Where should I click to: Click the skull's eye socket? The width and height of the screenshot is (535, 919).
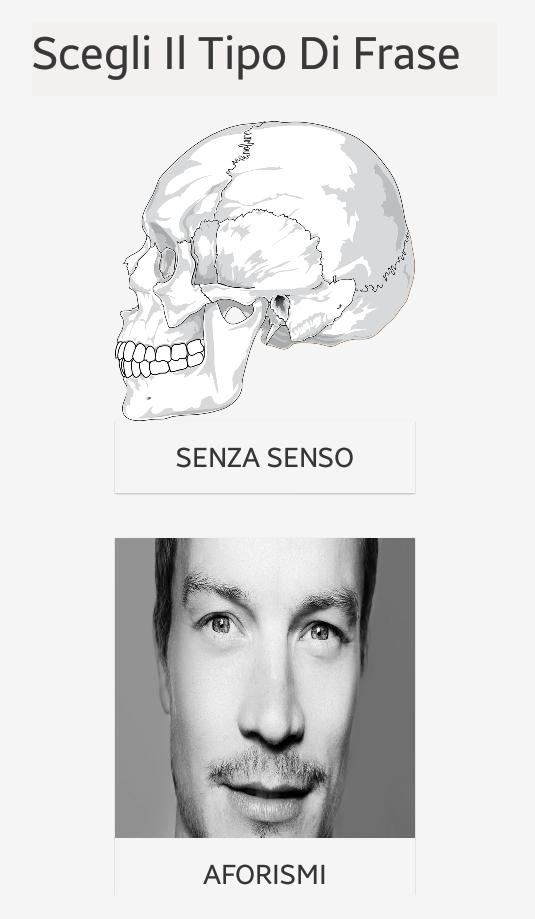[167, 264]
